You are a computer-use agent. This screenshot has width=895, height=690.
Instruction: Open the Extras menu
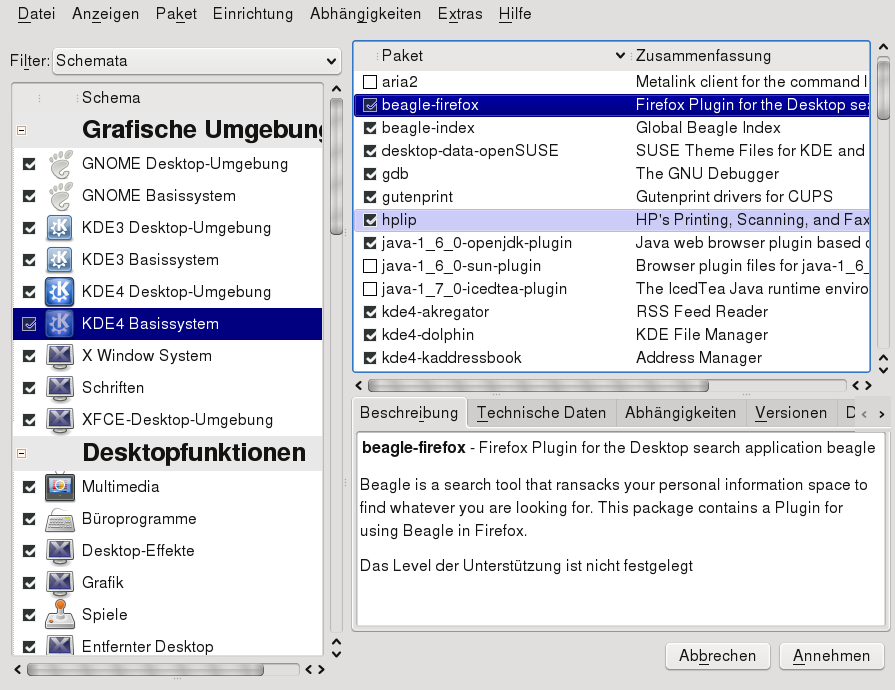(460, 14)
